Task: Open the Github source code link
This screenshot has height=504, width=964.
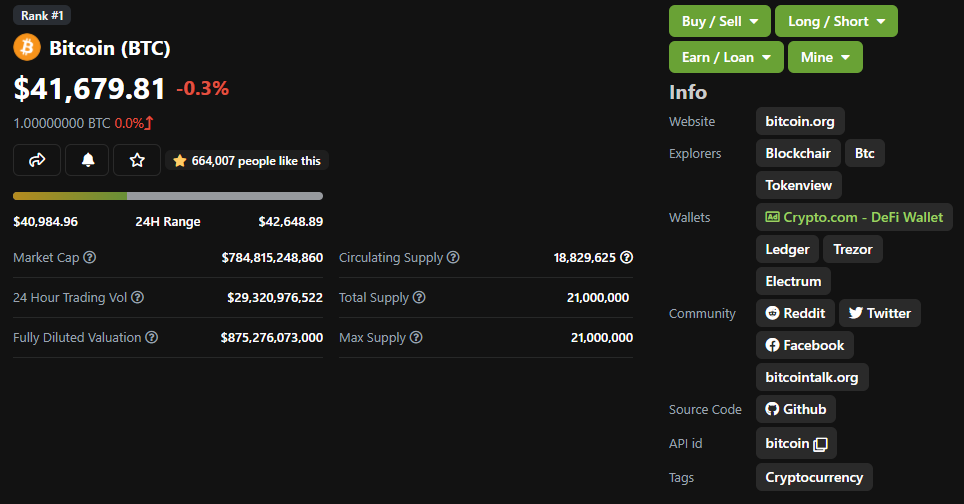Action: tap(796, 409)
